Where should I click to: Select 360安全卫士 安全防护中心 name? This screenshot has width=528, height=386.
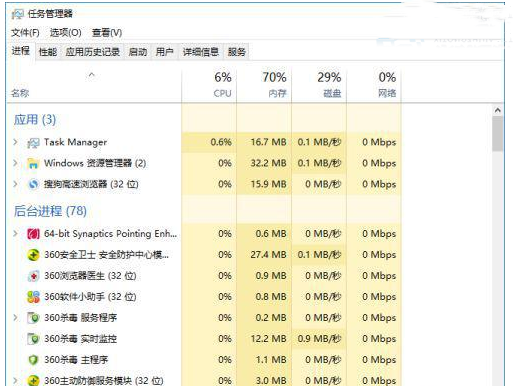[x=106, y=255]
